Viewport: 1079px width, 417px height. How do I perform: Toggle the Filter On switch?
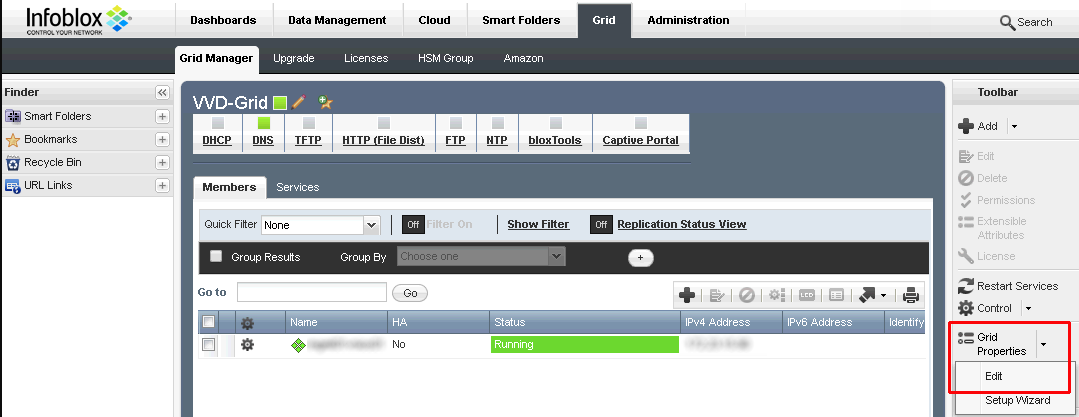[x=413, y=224]
